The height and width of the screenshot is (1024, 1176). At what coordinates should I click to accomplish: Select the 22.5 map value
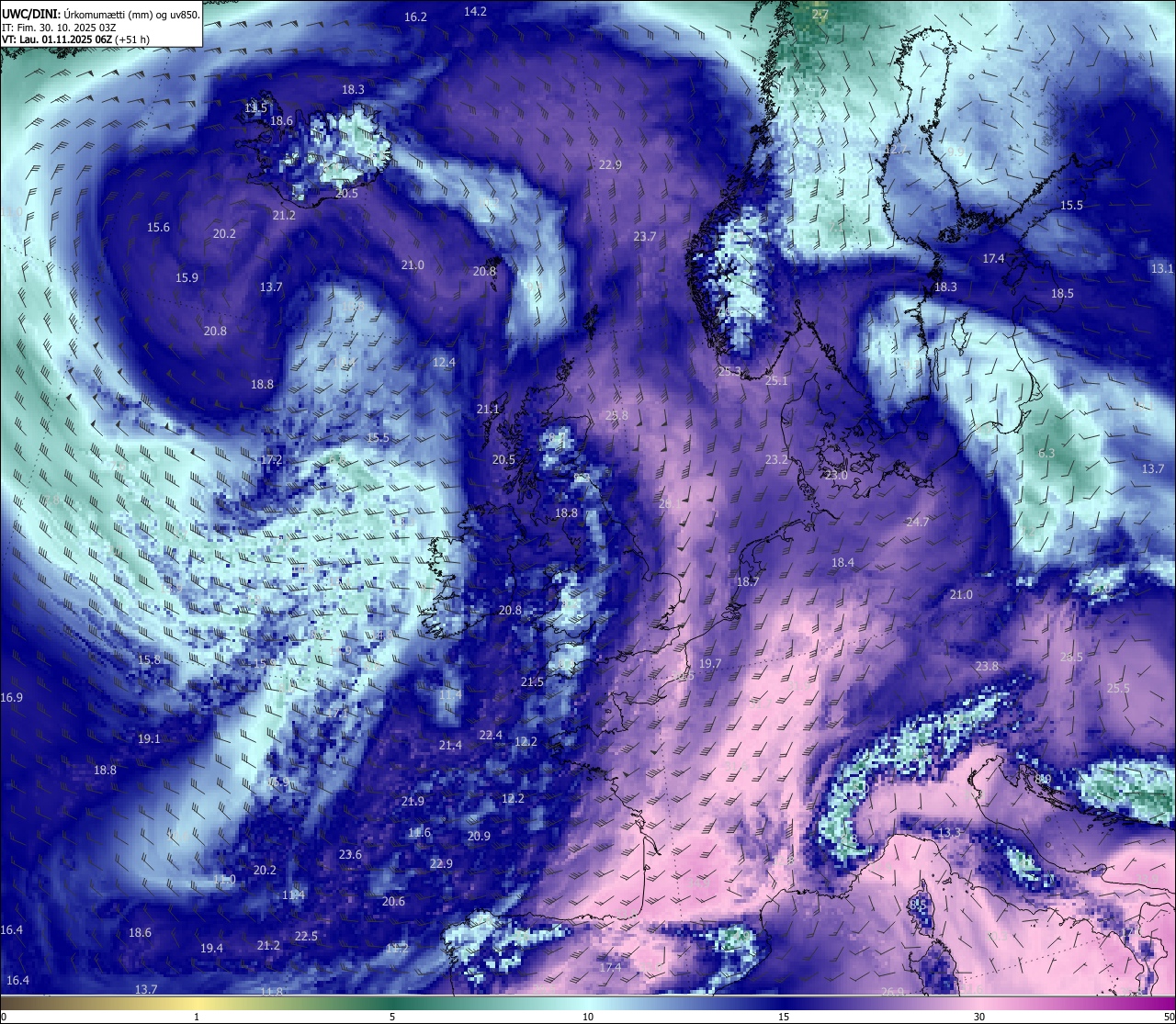pos(306,936)
